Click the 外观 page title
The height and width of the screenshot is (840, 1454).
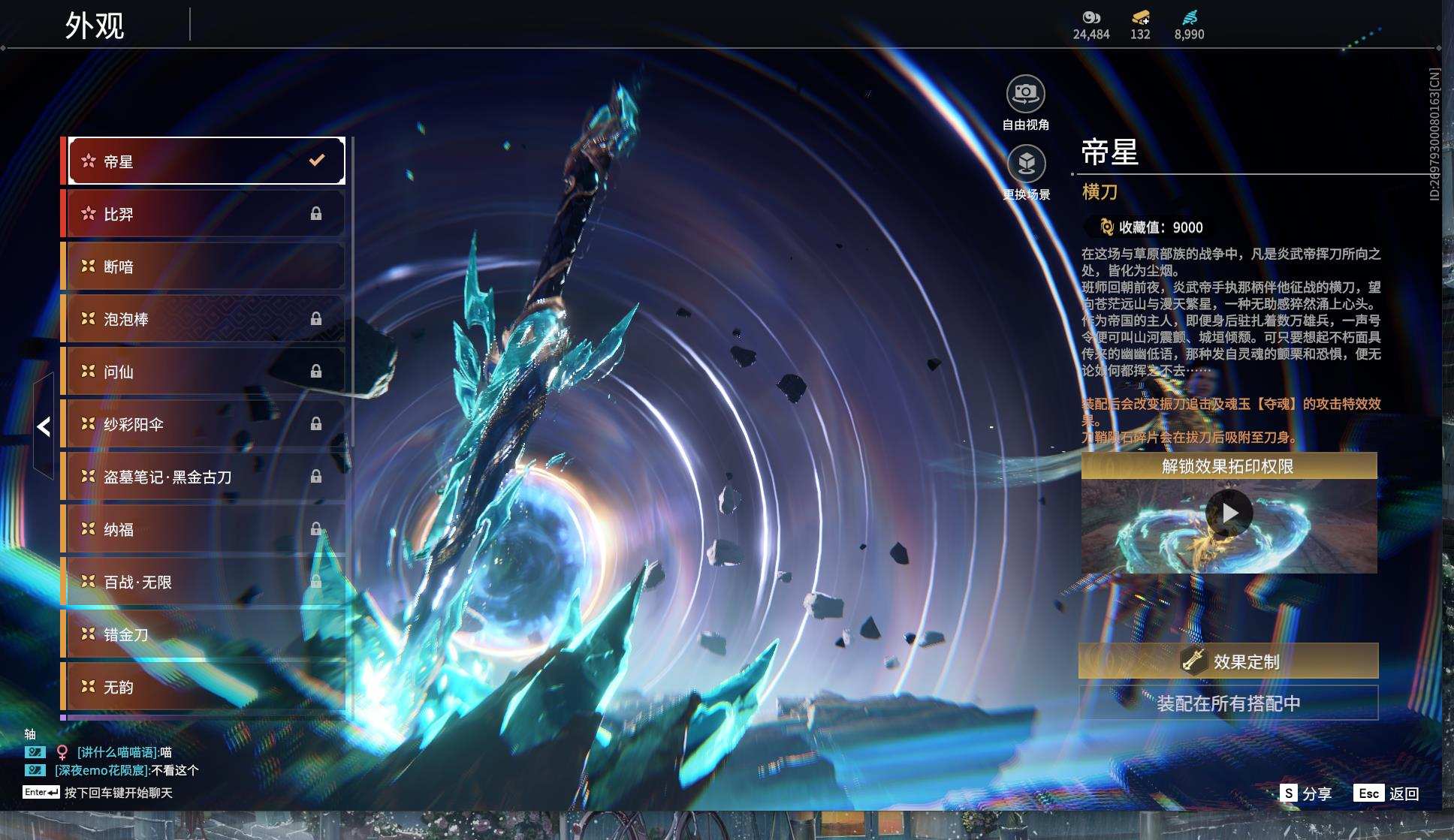pyautogui.click(x=95, y=26)
